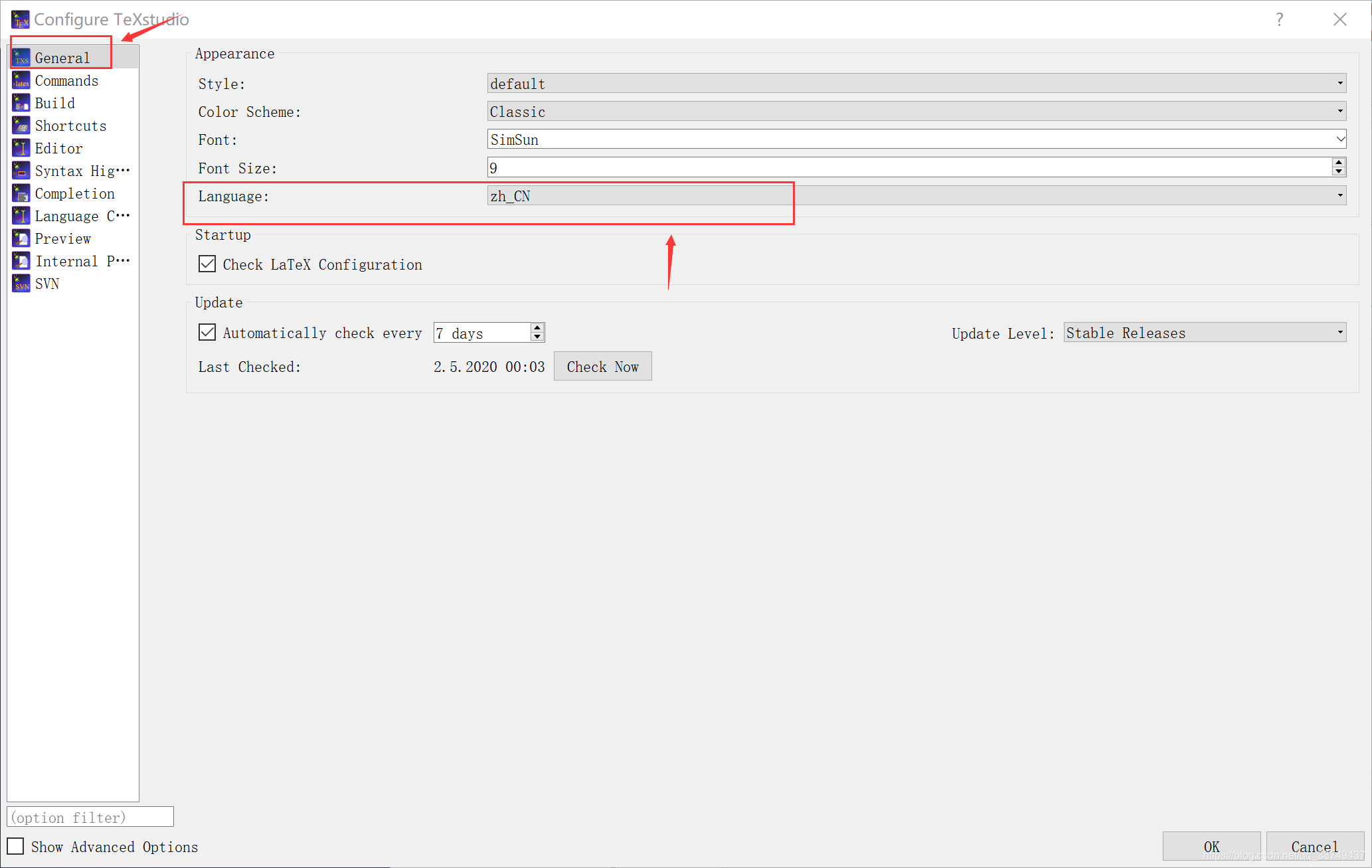
Task: Click the Check Now button
Action: (602, 367)
